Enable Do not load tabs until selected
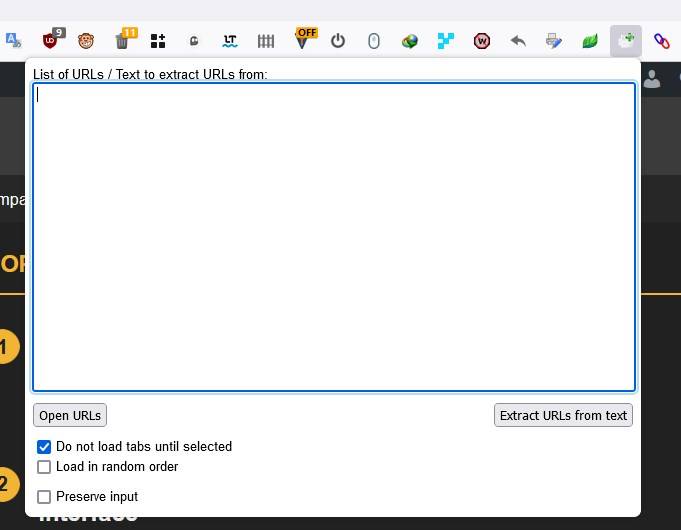The width and height of the screenshot is (681, 530). click(x=44, y=447)
